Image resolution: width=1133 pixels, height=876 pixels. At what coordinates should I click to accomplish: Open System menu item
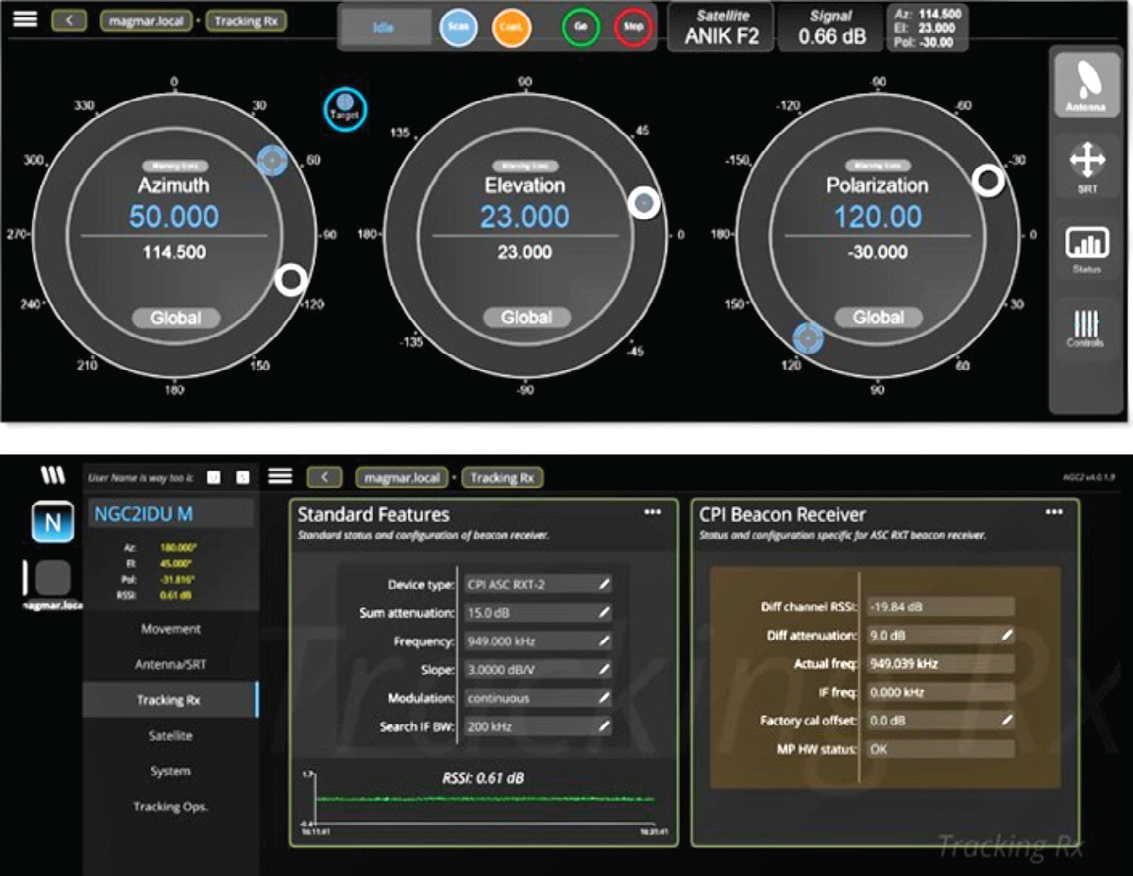tap(171, 770)
